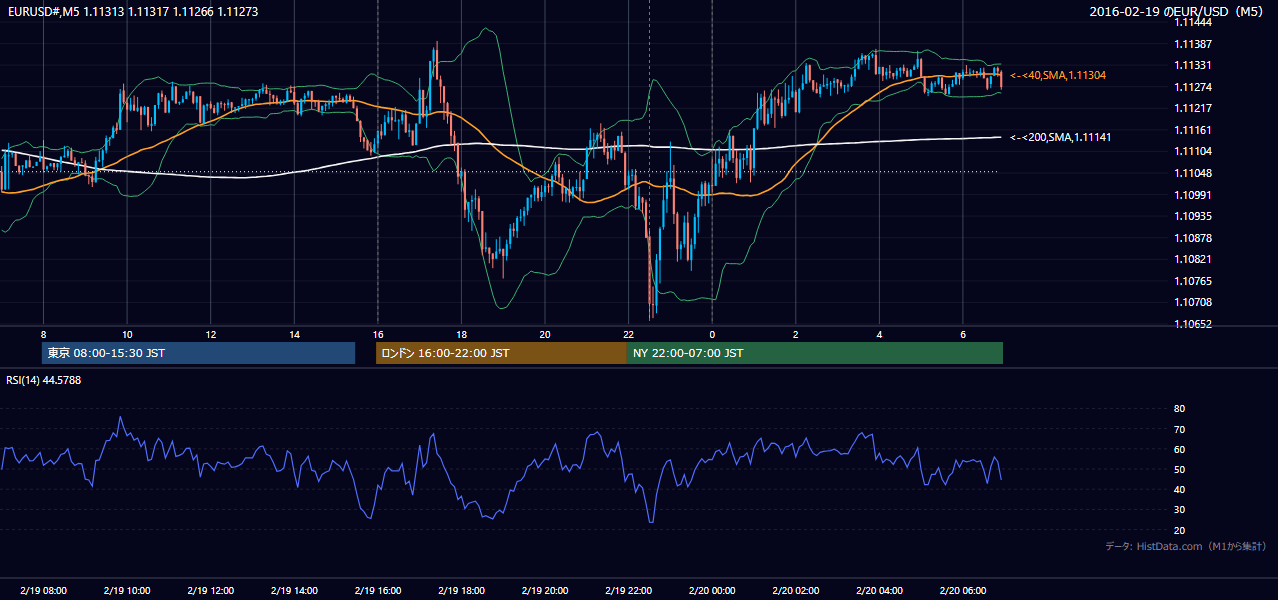Click the bottom time label 2/20 02:00
This screenshot has height=600, width=1278.
(796, 591)
